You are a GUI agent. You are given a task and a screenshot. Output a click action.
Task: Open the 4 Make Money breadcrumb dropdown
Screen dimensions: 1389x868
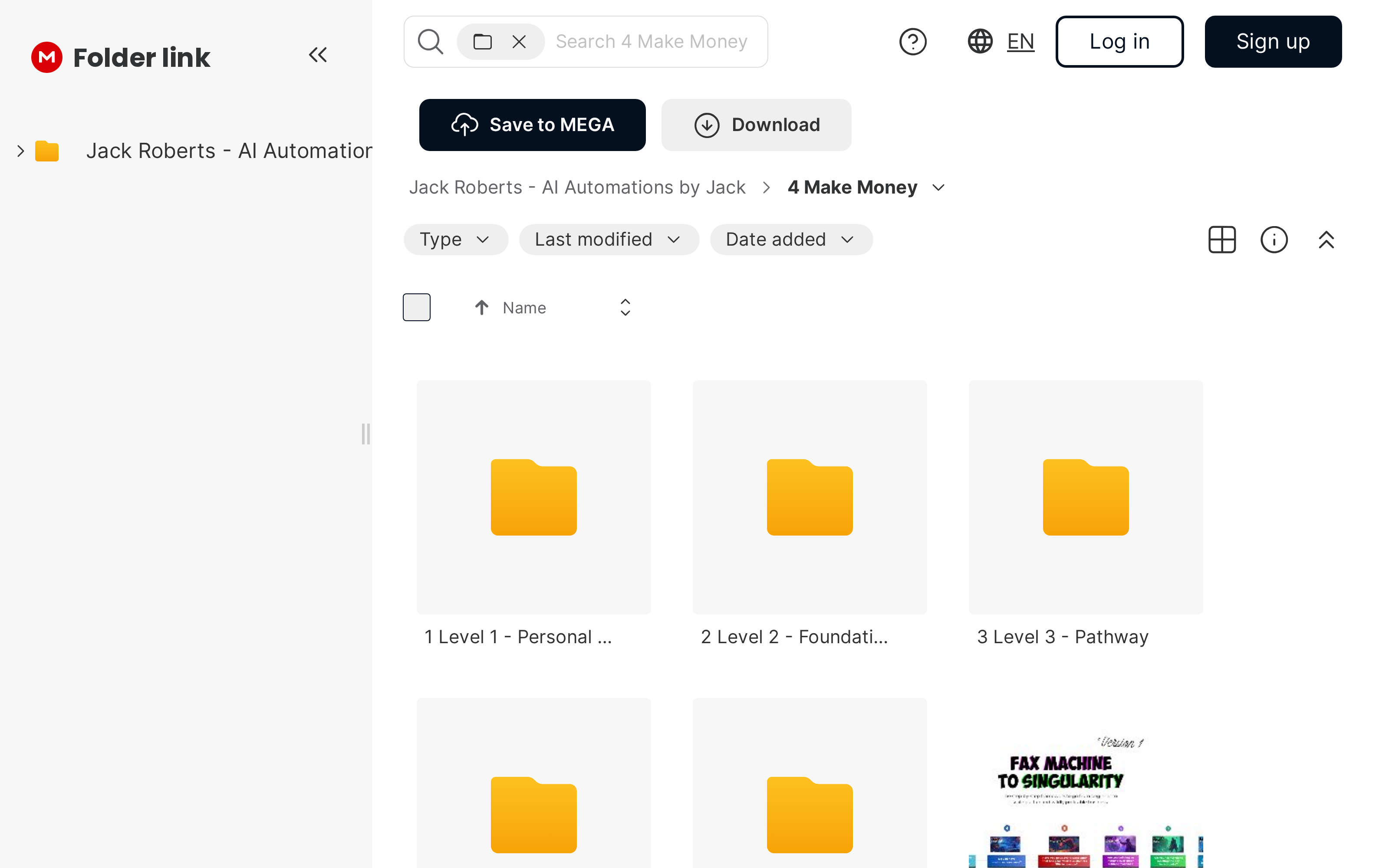(939, 188)
